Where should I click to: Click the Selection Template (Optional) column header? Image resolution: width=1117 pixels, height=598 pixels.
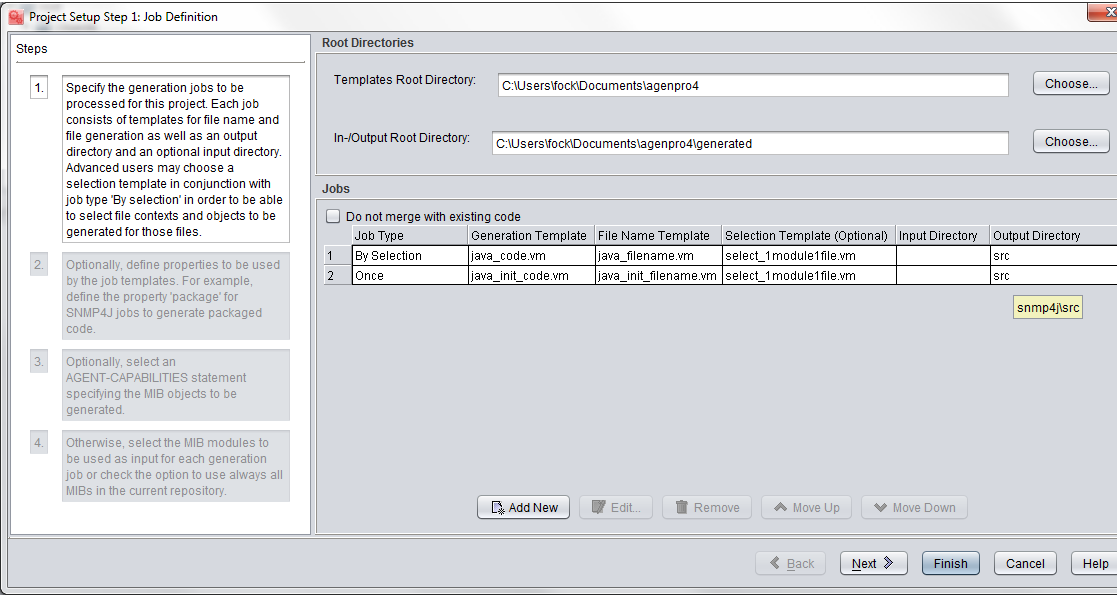pyautogui.click(x=809, y=235)
